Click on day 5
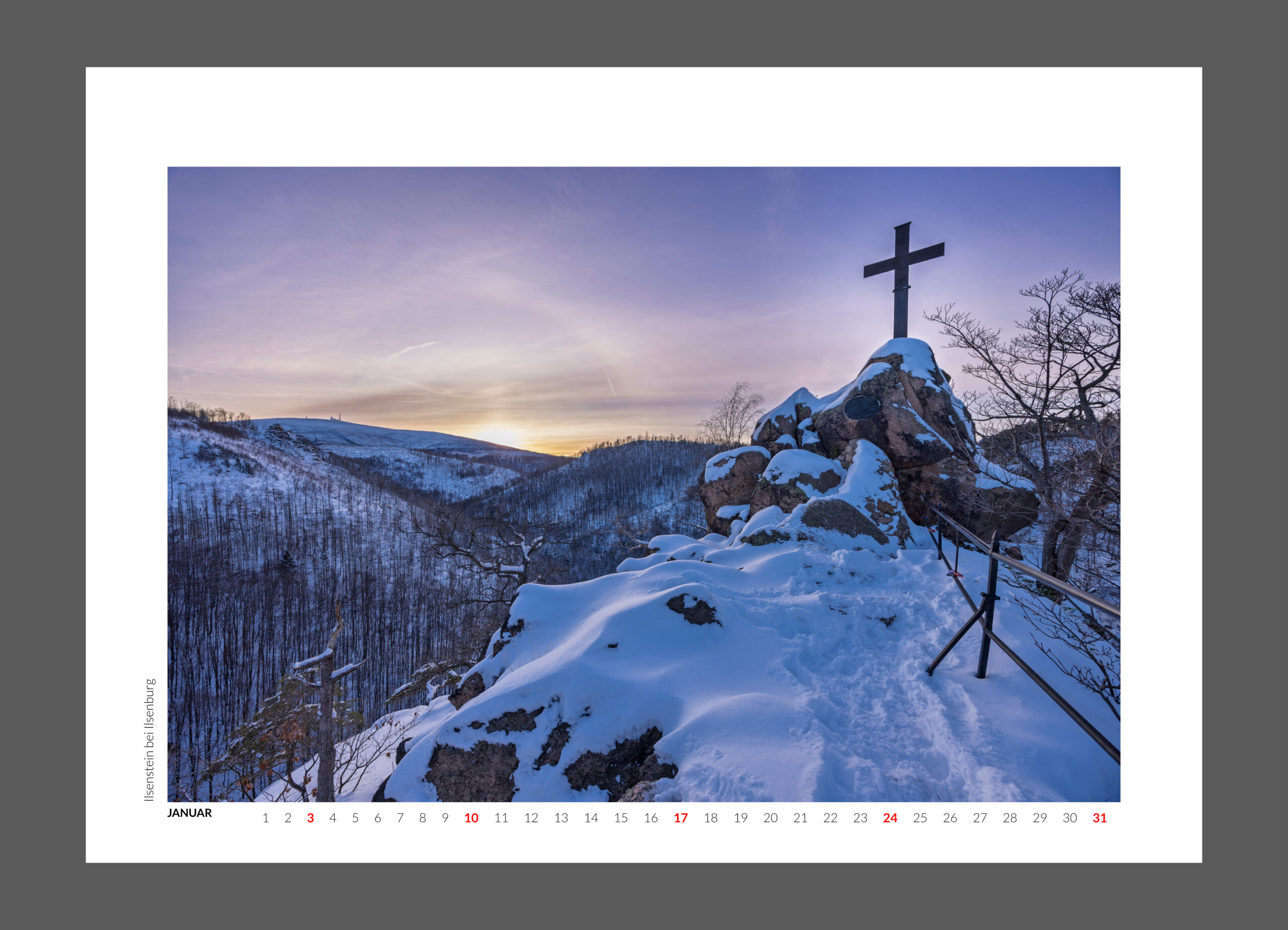 355,817
